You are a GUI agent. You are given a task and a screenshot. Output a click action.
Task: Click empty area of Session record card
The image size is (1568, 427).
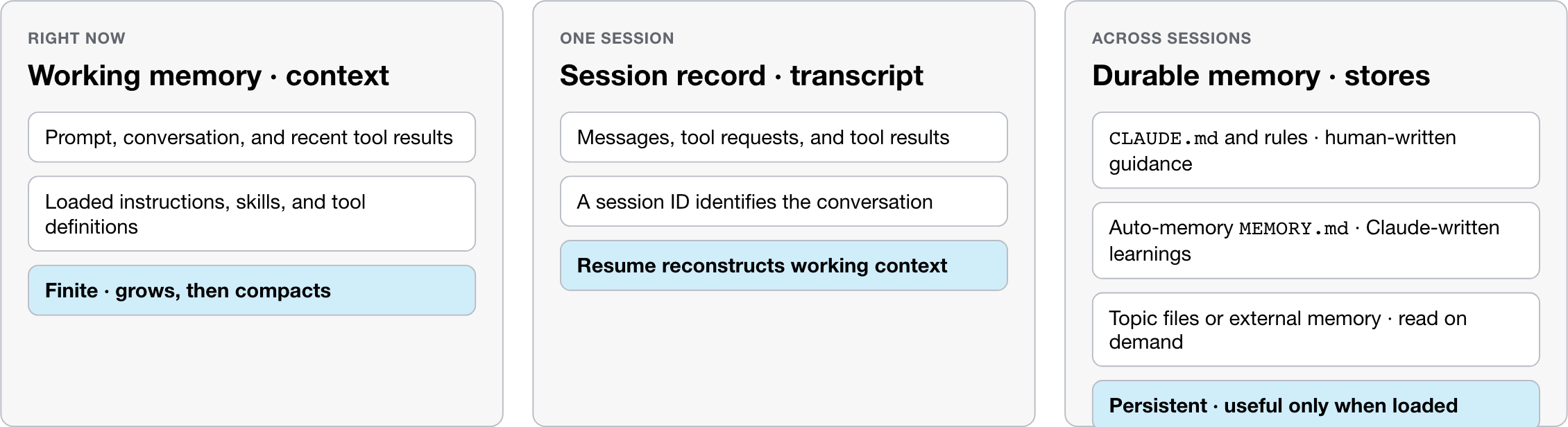pos(784,357)
